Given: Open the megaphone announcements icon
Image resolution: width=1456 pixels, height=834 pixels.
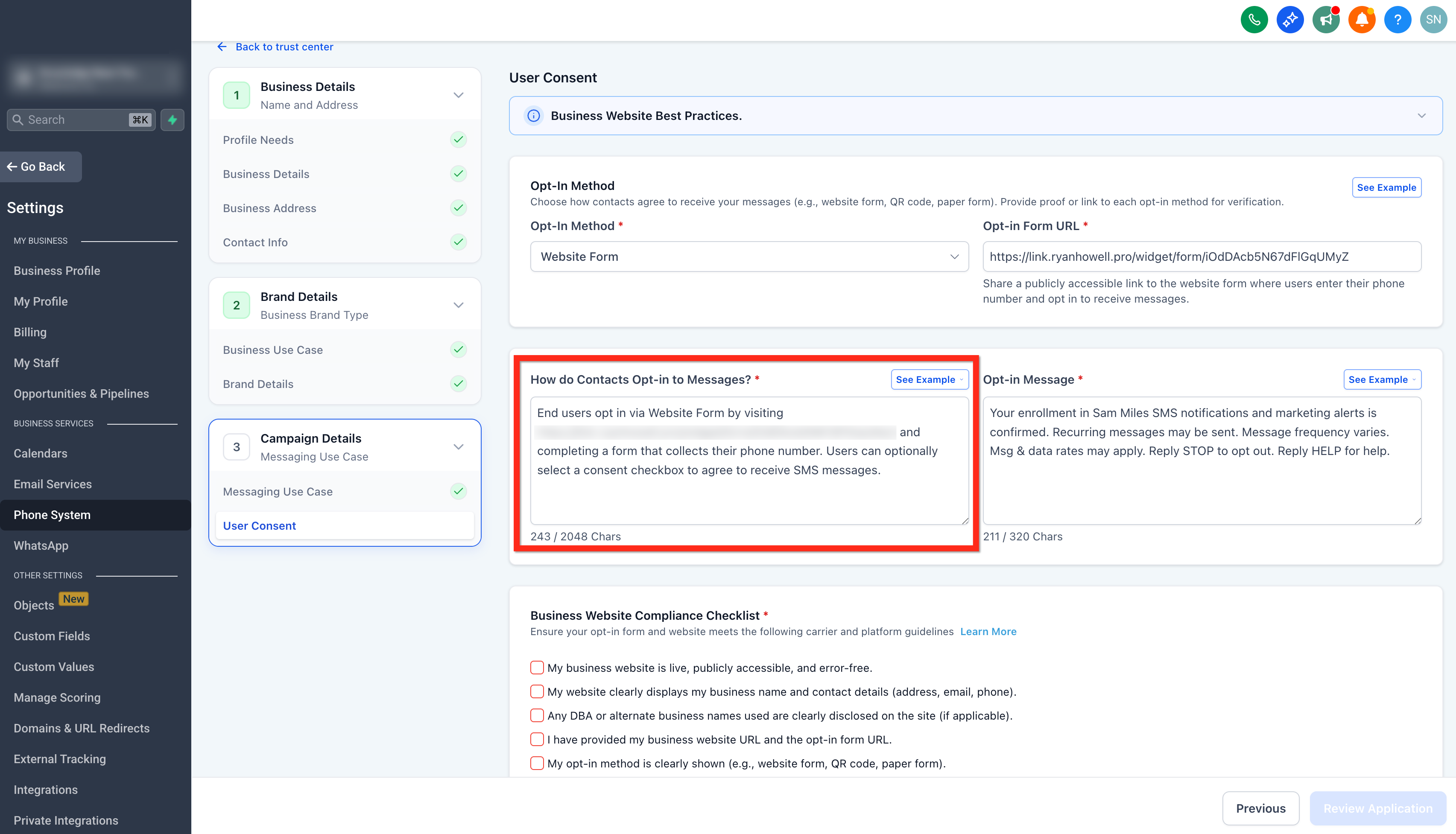Looking at the screenshot, I should [1326, 20].
